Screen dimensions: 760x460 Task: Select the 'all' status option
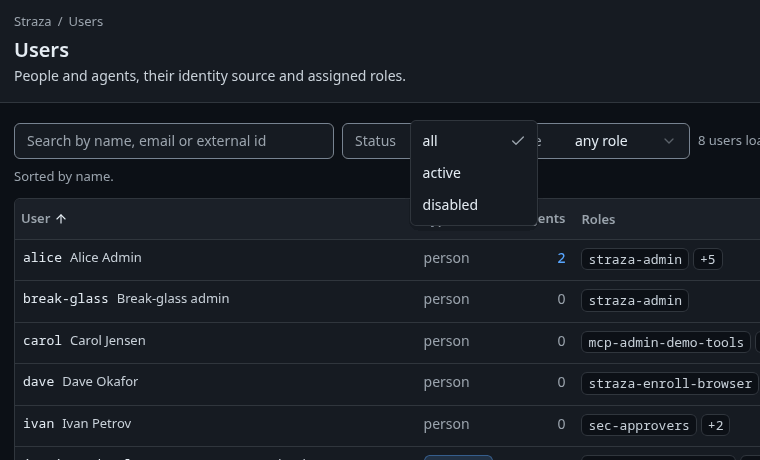tap(474, 141)
